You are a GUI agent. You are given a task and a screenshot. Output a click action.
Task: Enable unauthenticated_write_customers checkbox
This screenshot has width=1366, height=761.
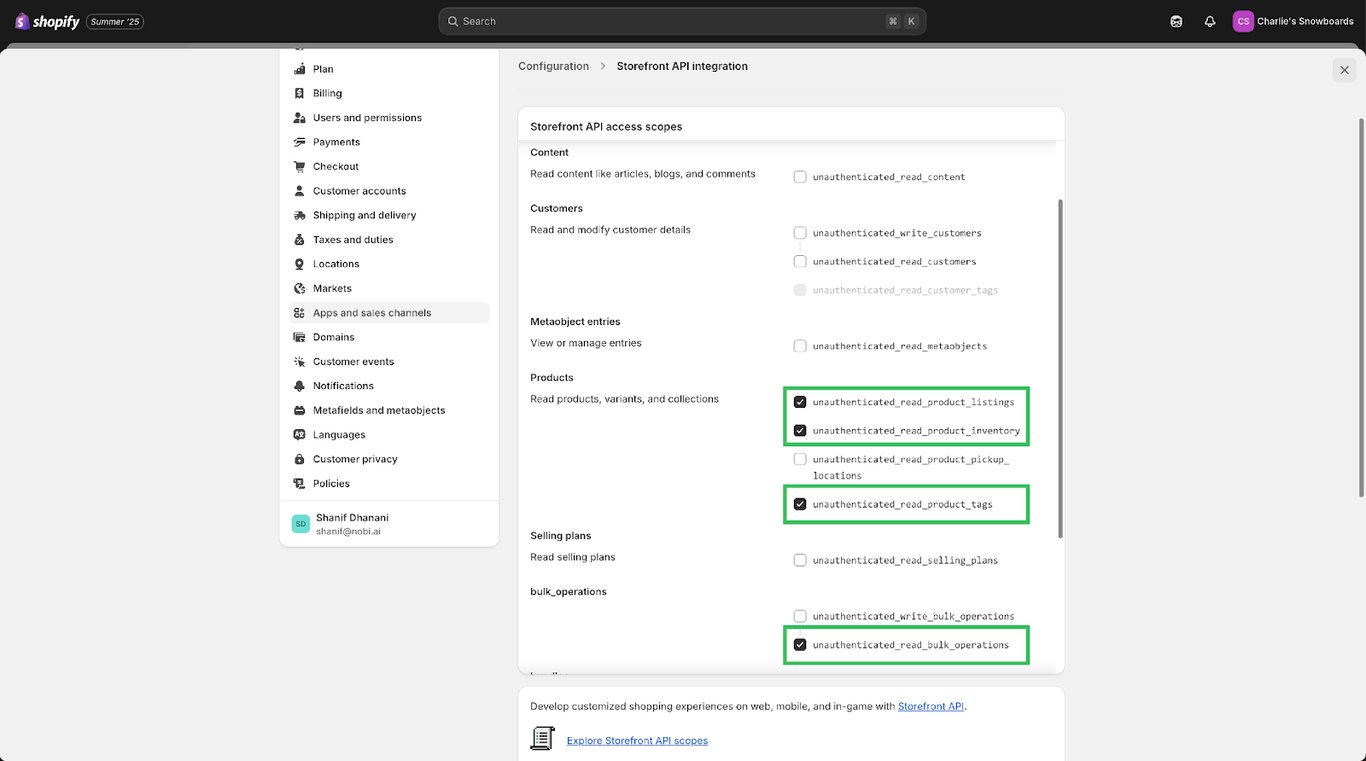800,233
